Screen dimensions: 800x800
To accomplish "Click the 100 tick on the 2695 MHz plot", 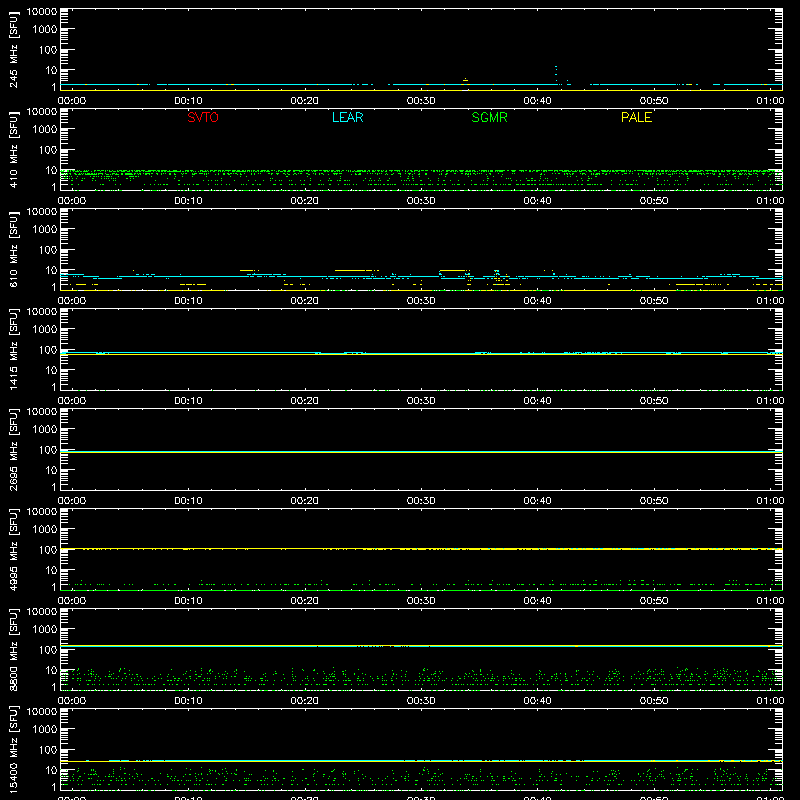I will pyautogui.click(x=48, y=450).
